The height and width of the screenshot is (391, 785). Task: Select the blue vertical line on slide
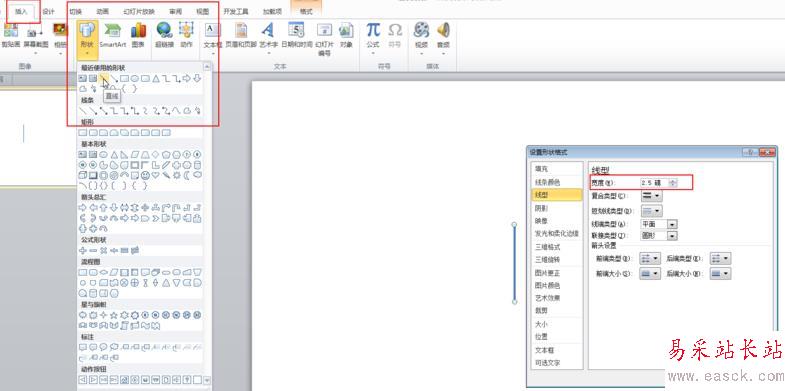(x=514, y=263)
